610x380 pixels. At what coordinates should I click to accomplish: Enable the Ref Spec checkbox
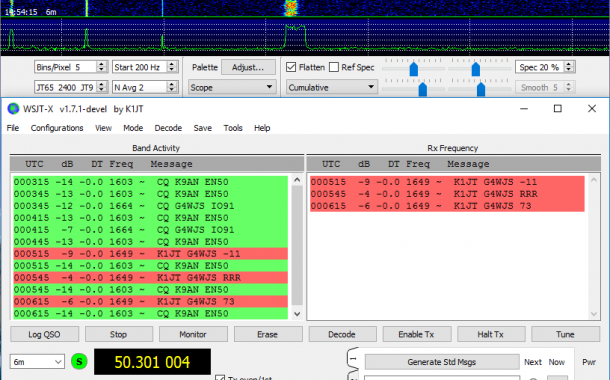point(334,67)
